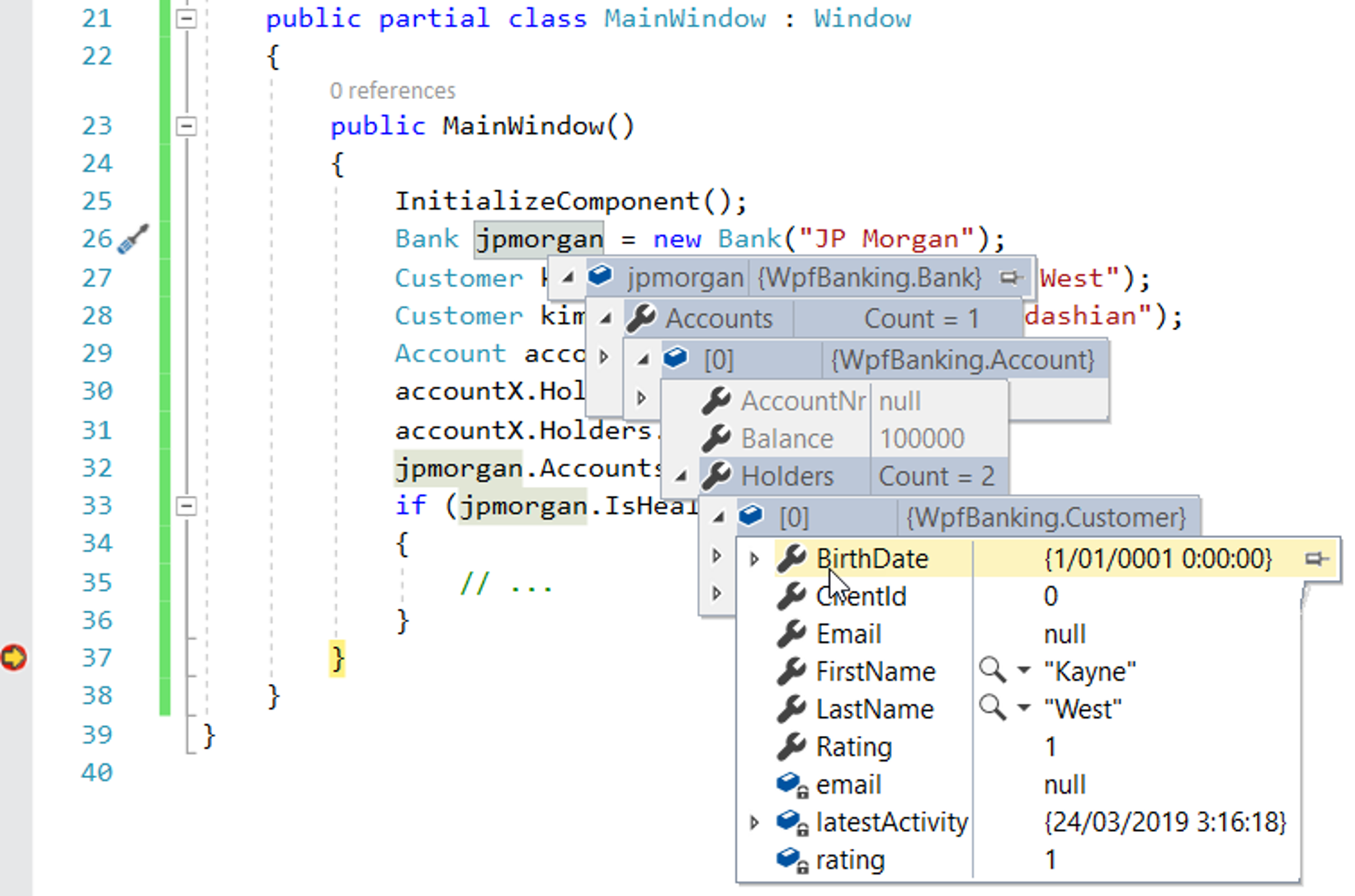This screenshot has height=896, width=1355.
Task: Collapse the if block at line 33
Action: coord(187,506)
